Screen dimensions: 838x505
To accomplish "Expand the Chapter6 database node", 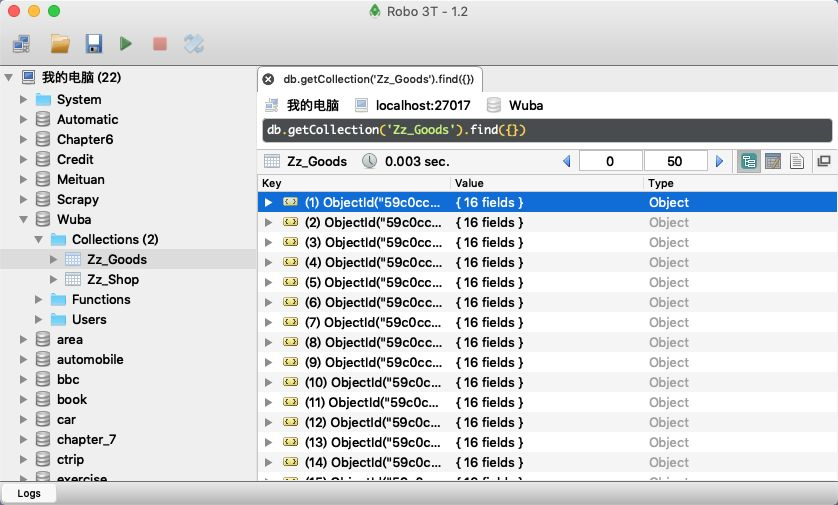I will (24, 139).
